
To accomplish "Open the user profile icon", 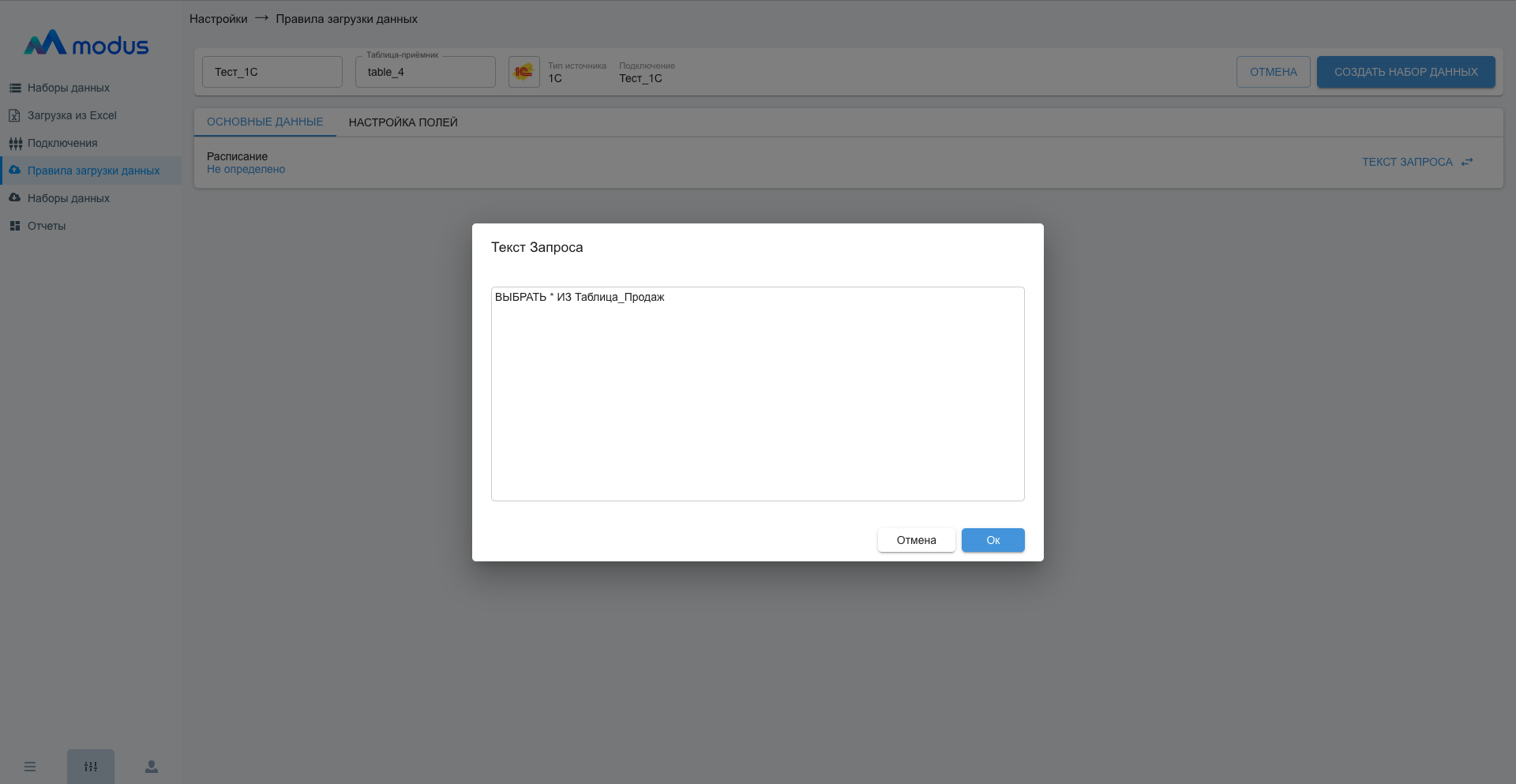I will pyautogui.click(x=152, y=767).
